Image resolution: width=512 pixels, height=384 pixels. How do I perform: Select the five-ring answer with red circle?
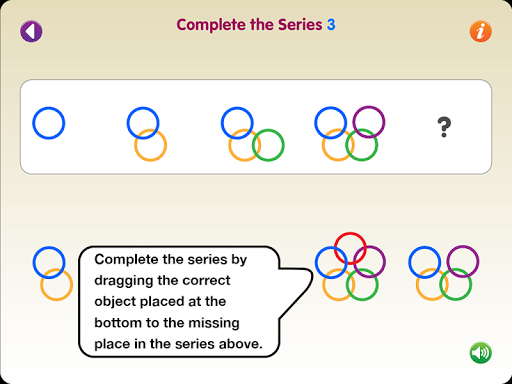(x=350, y=266)
